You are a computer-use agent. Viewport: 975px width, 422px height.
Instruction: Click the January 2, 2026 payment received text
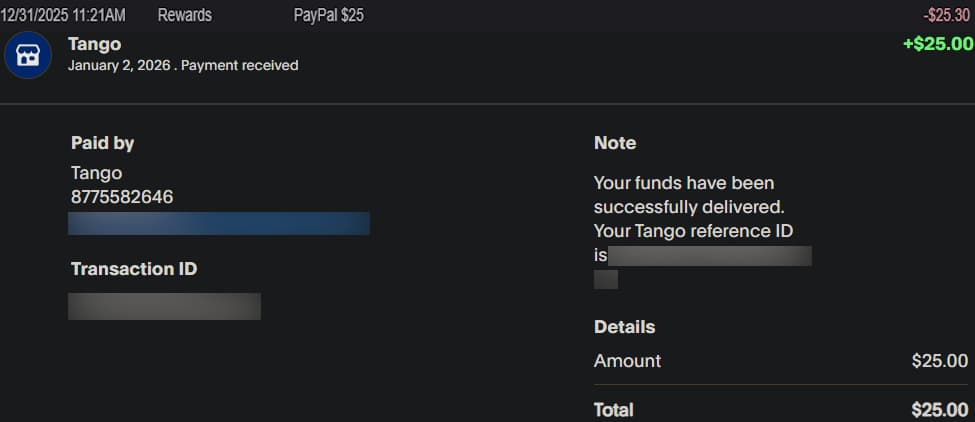tap(183, 66)
